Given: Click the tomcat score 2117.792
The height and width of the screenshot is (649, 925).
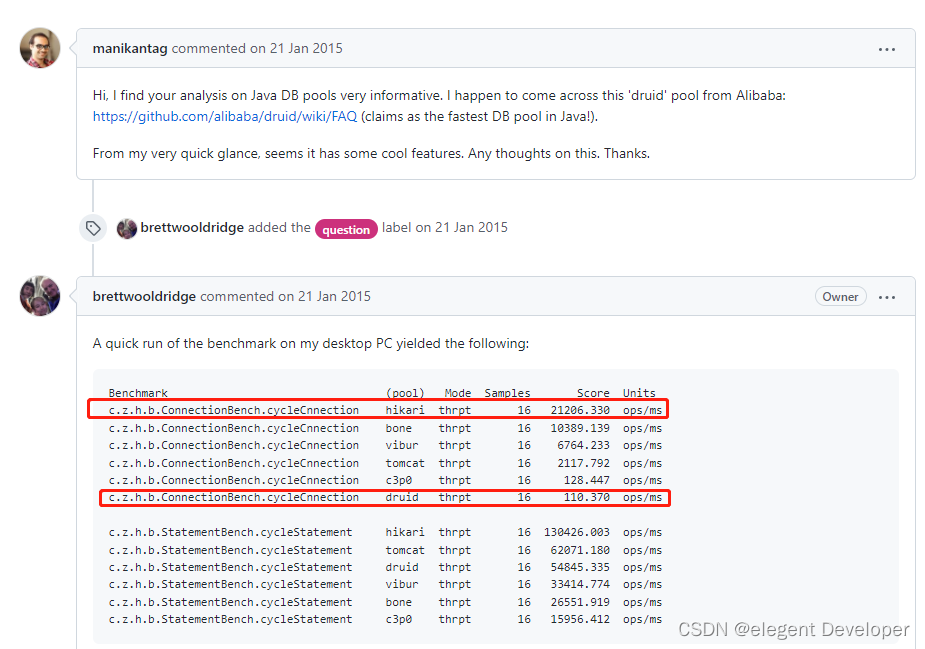Looking at the screenshot, I should [583, 463].
